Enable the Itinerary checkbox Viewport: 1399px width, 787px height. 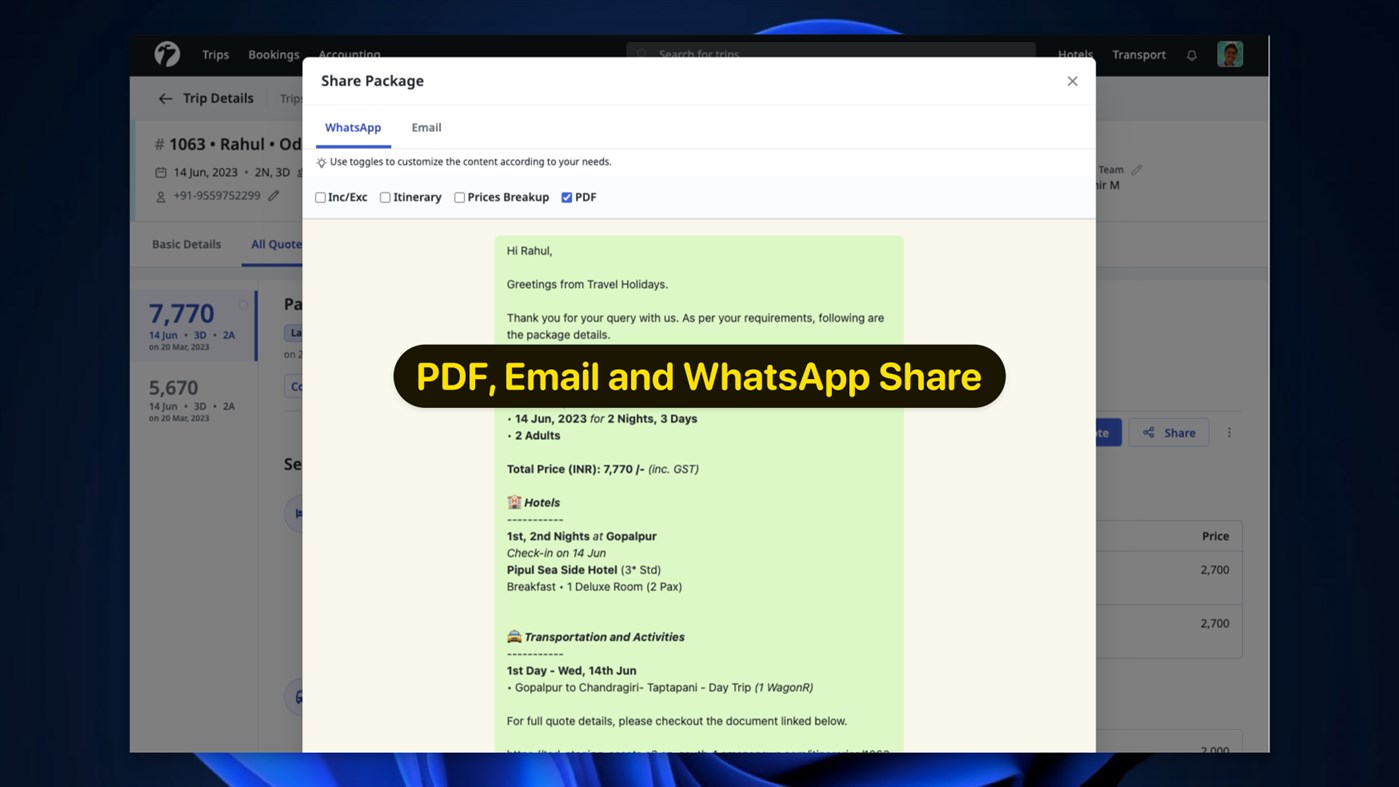coord(385,198)
